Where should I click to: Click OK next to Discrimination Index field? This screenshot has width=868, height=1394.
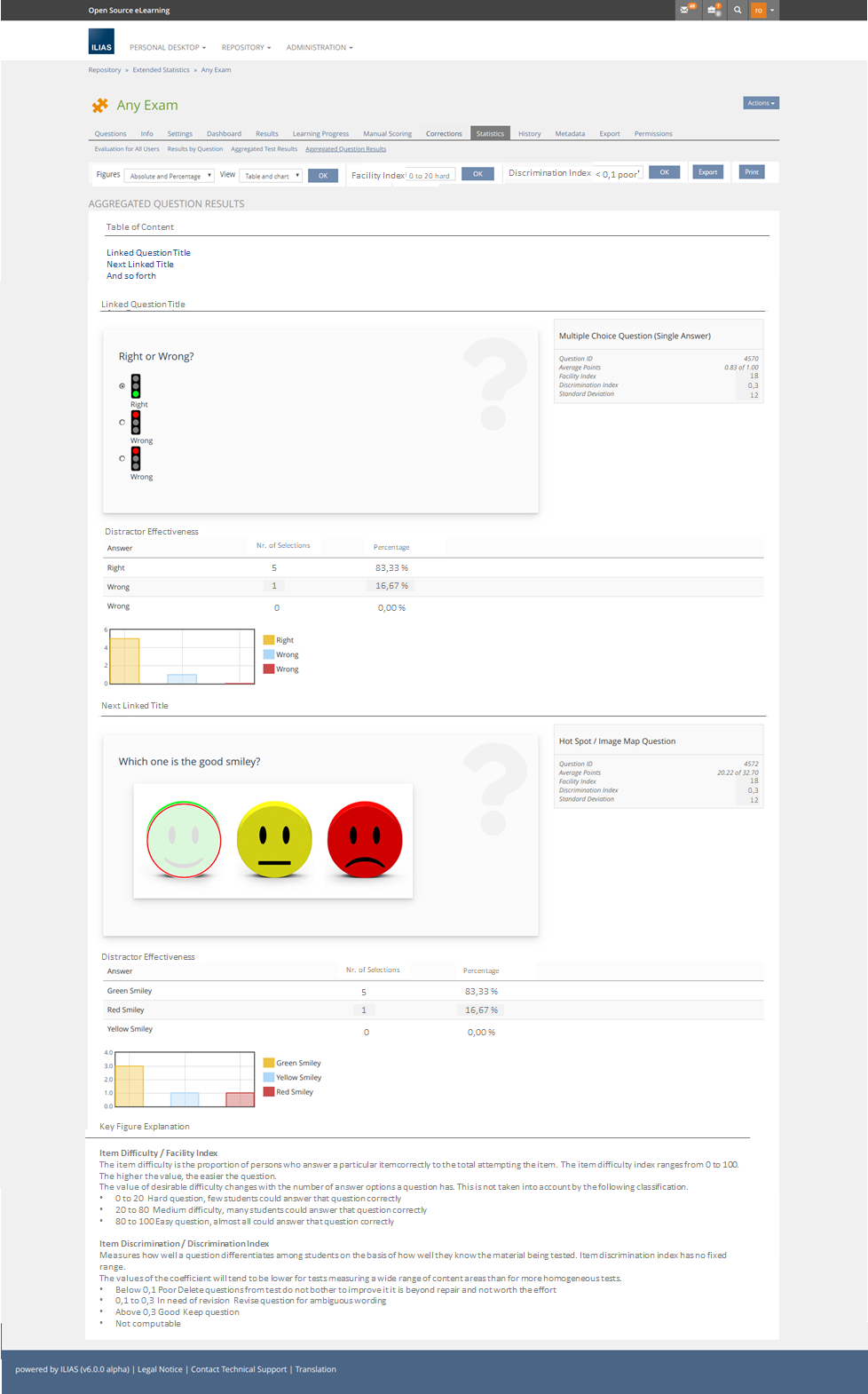pyautogui.click(x=664, y=172)
